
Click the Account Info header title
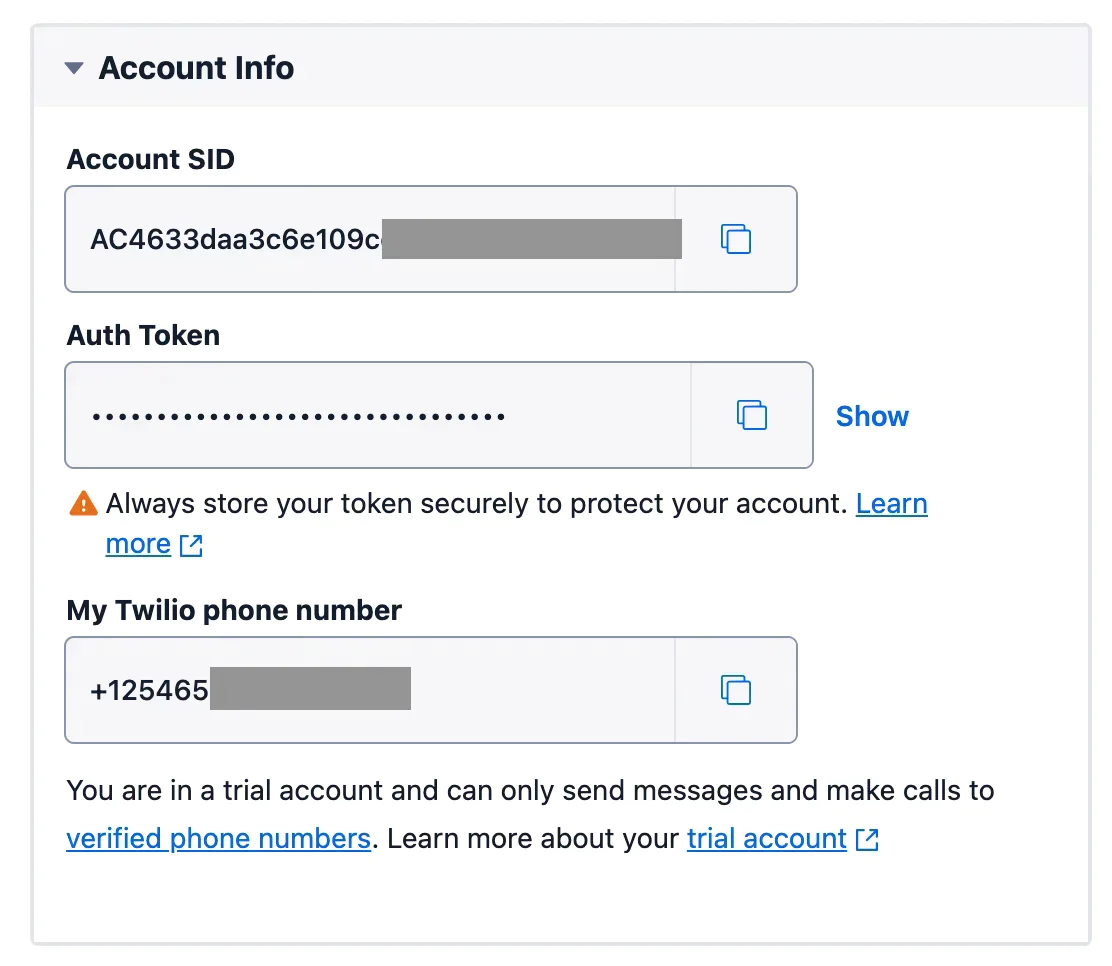196,69
